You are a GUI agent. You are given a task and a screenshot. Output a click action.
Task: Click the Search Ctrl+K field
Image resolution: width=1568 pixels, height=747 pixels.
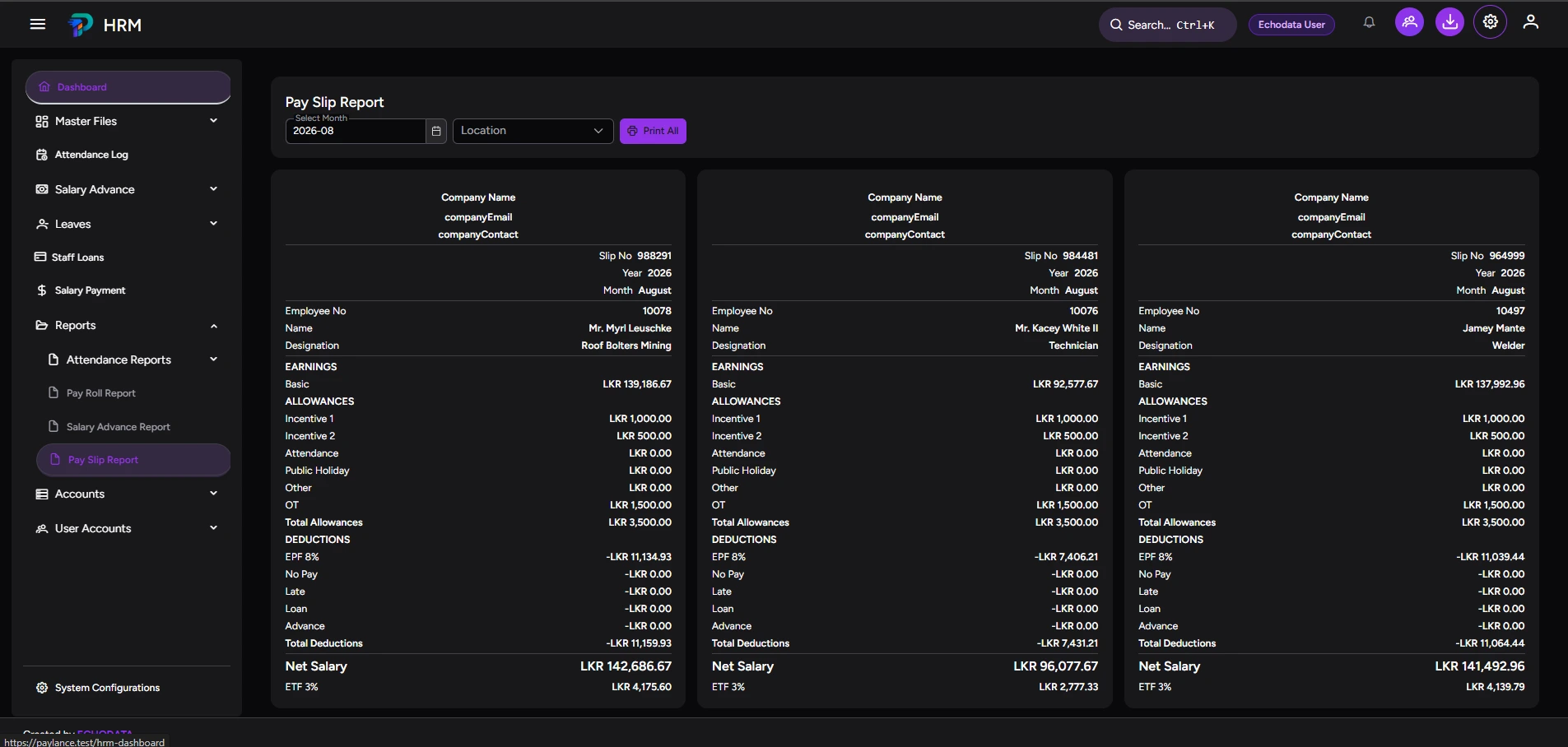click(1167, 25)
